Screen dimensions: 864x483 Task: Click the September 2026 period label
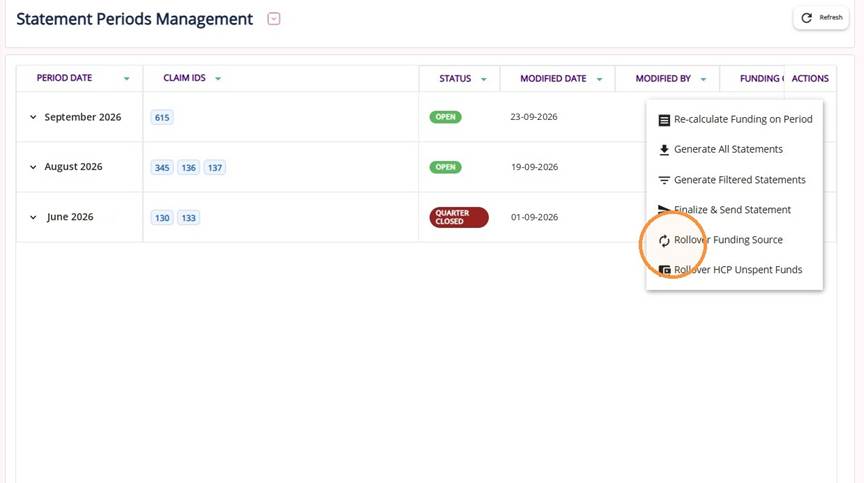[83, 117]
